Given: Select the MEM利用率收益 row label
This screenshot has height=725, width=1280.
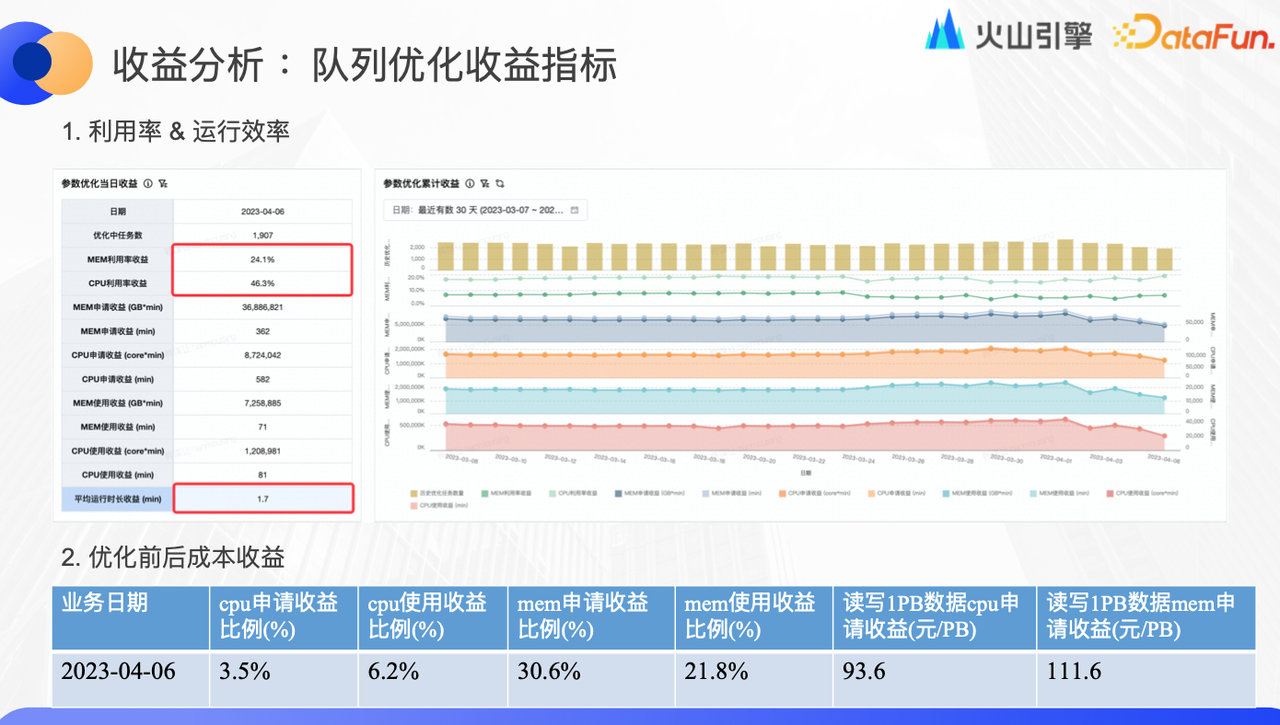Looking at the screenshot, I should tap(118, 259).
